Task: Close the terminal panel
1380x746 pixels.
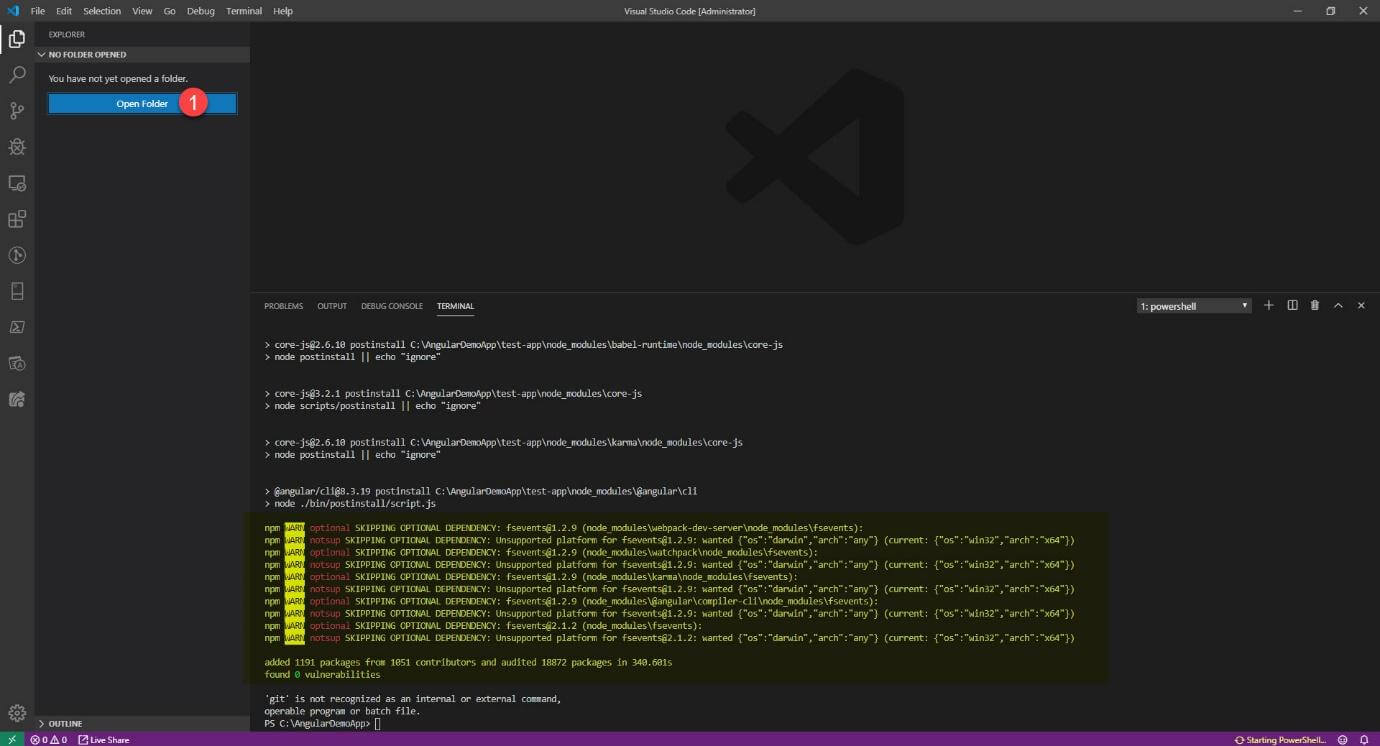Action: click(x=1361, y=305)
